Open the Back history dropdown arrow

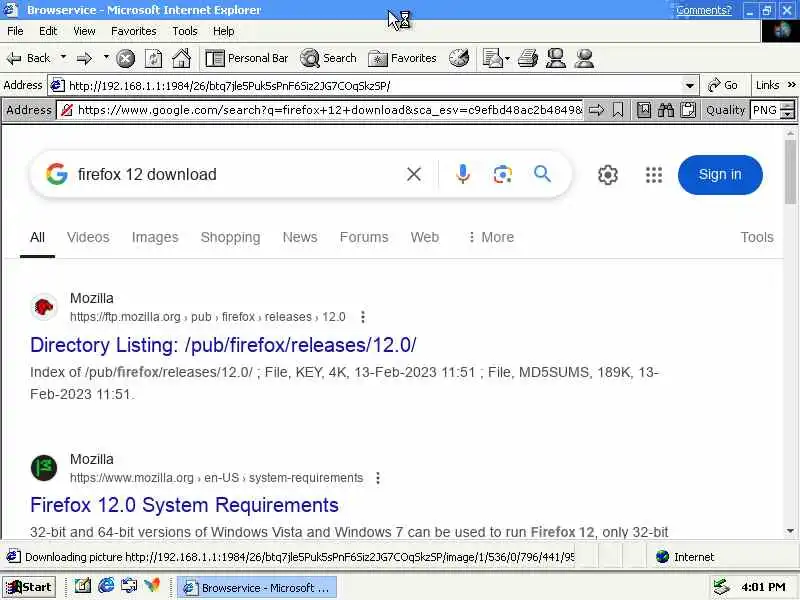point(63,57)
